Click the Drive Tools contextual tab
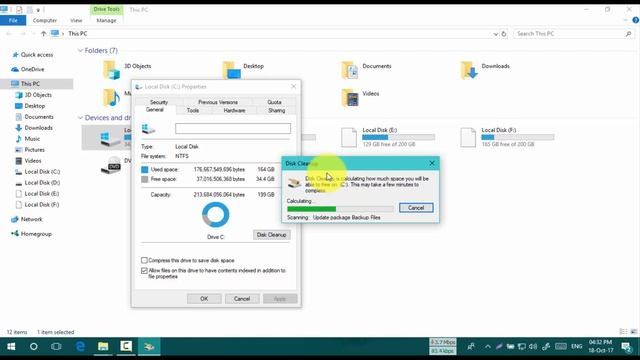This screenshot has width=640, height=360. [x=107, y=9]
